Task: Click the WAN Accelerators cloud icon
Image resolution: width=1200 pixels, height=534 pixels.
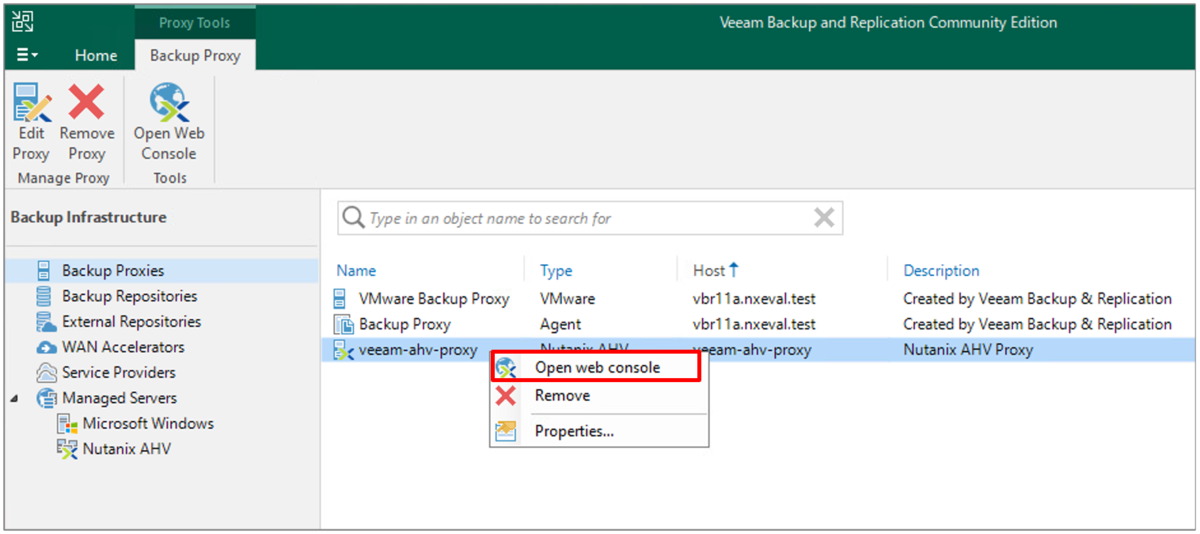Action: coord(46,347)
